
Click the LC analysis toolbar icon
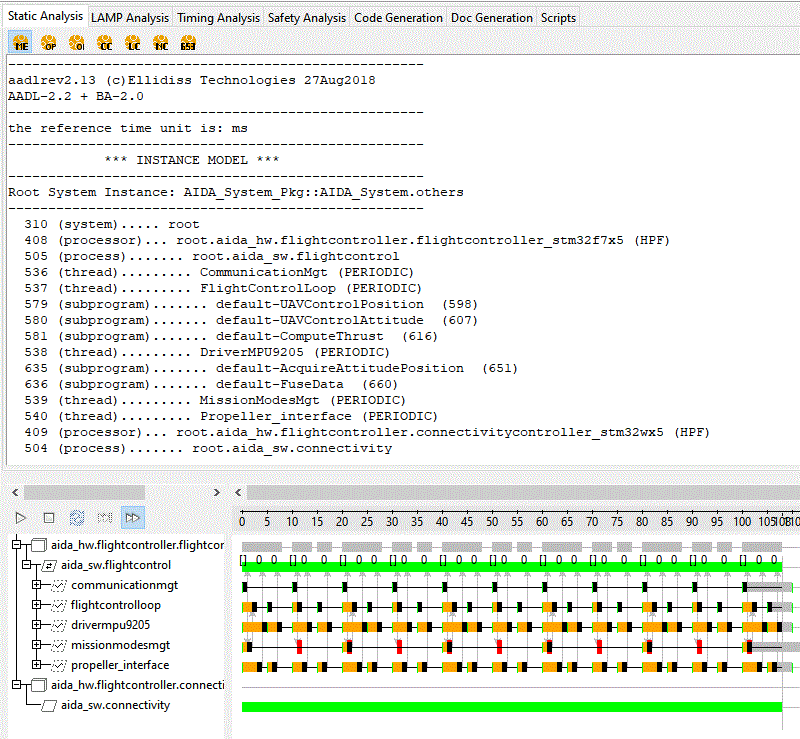[132, 43]
